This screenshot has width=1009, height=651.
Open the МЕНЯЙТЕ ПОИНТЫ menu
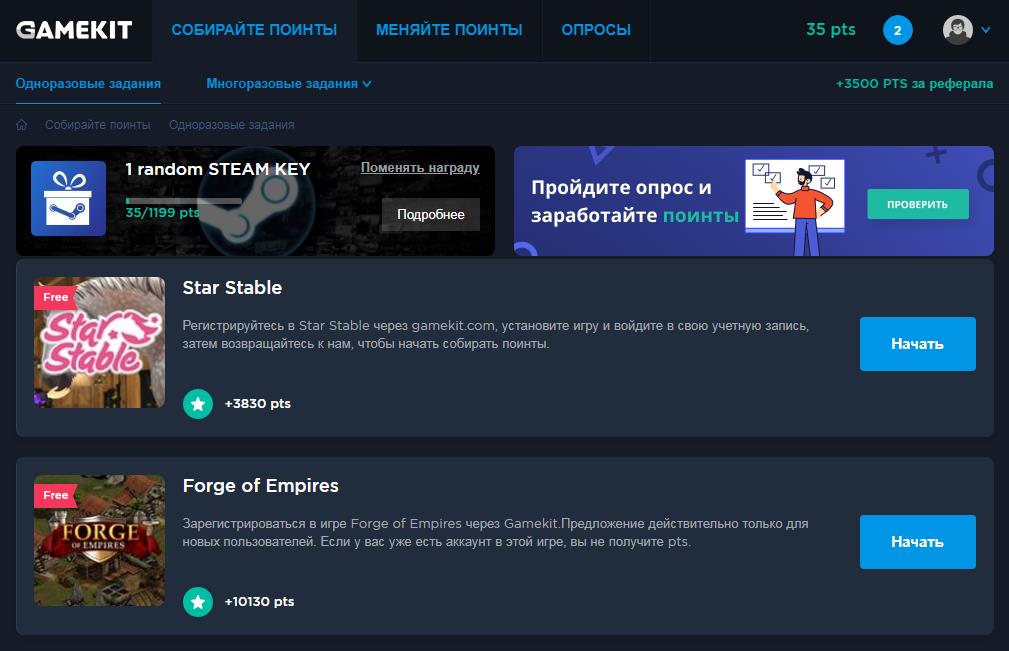click(449, 30)
